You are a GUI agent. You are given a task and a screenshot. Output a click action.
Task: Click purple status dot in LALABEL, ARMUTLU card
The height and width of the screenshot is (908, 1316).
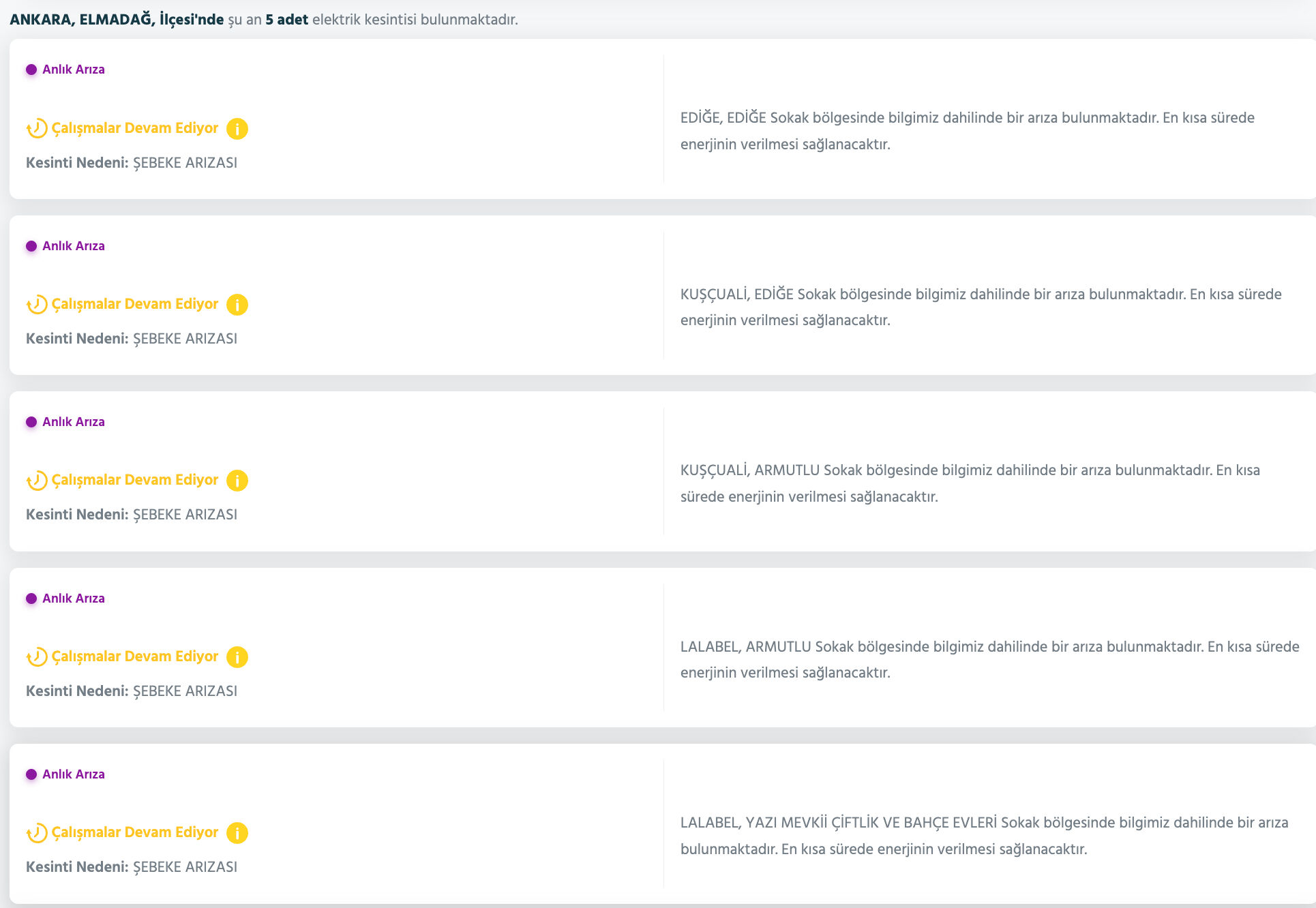pyautogui.click(x=31, y=599)
